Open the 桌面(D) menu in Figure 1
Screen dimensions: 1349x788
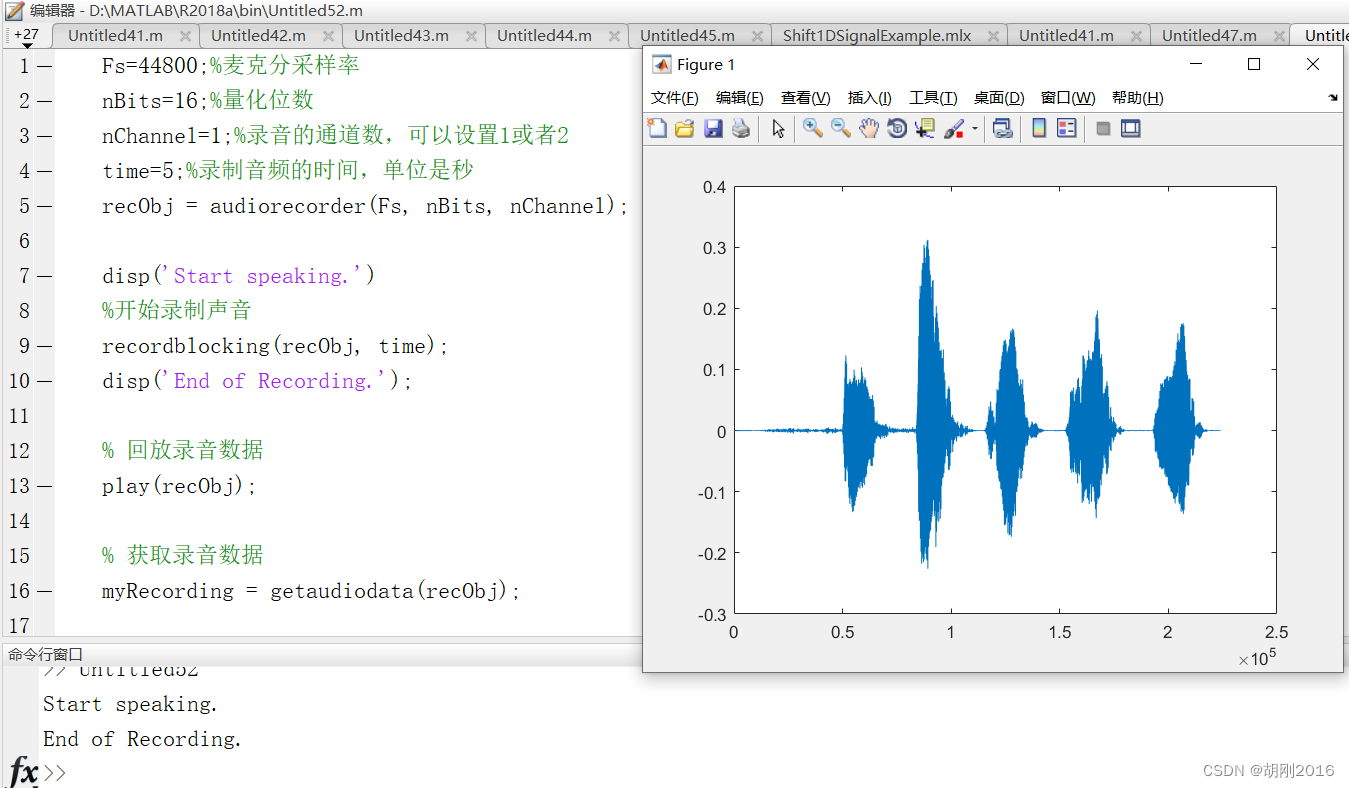(999, 98)
